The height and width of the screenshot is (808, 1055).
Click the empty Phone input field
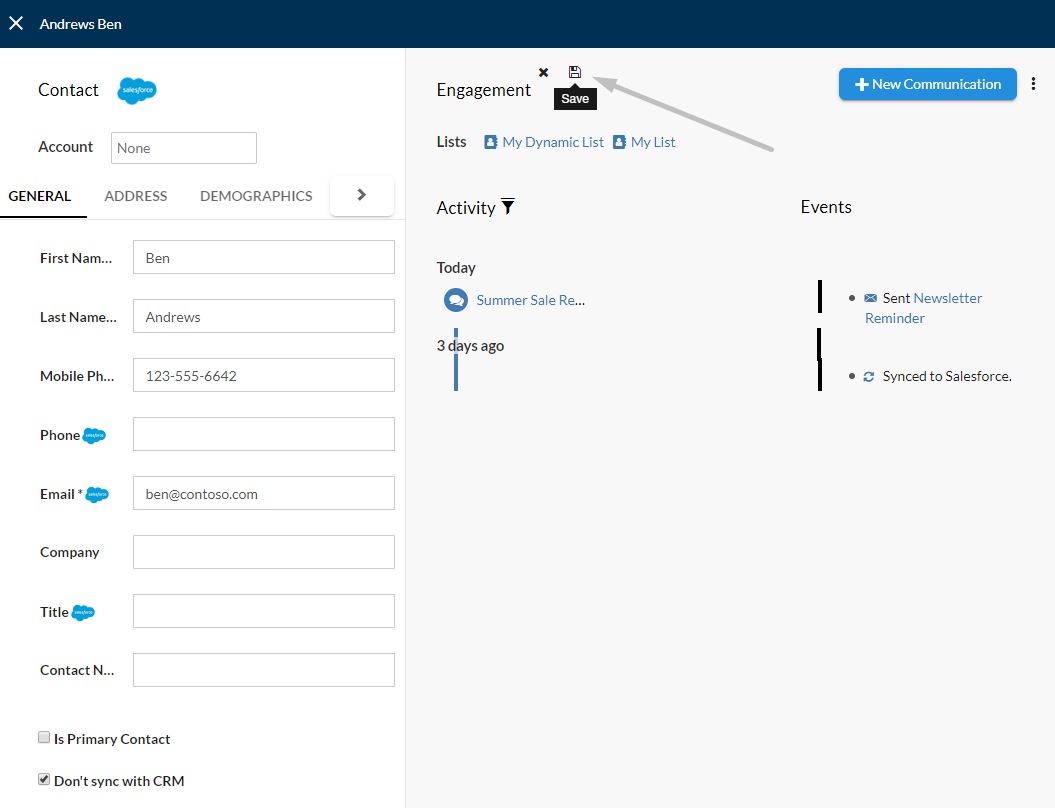(x=264, y=434)
